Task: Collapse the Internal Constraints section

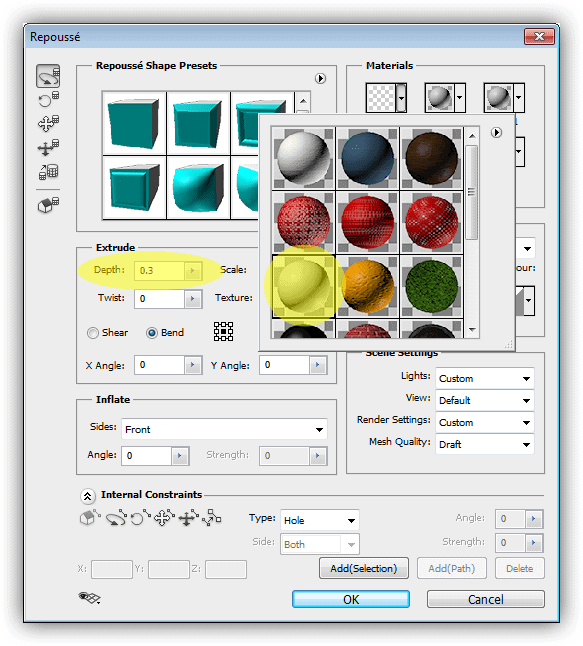Action: tap(87, 496)
